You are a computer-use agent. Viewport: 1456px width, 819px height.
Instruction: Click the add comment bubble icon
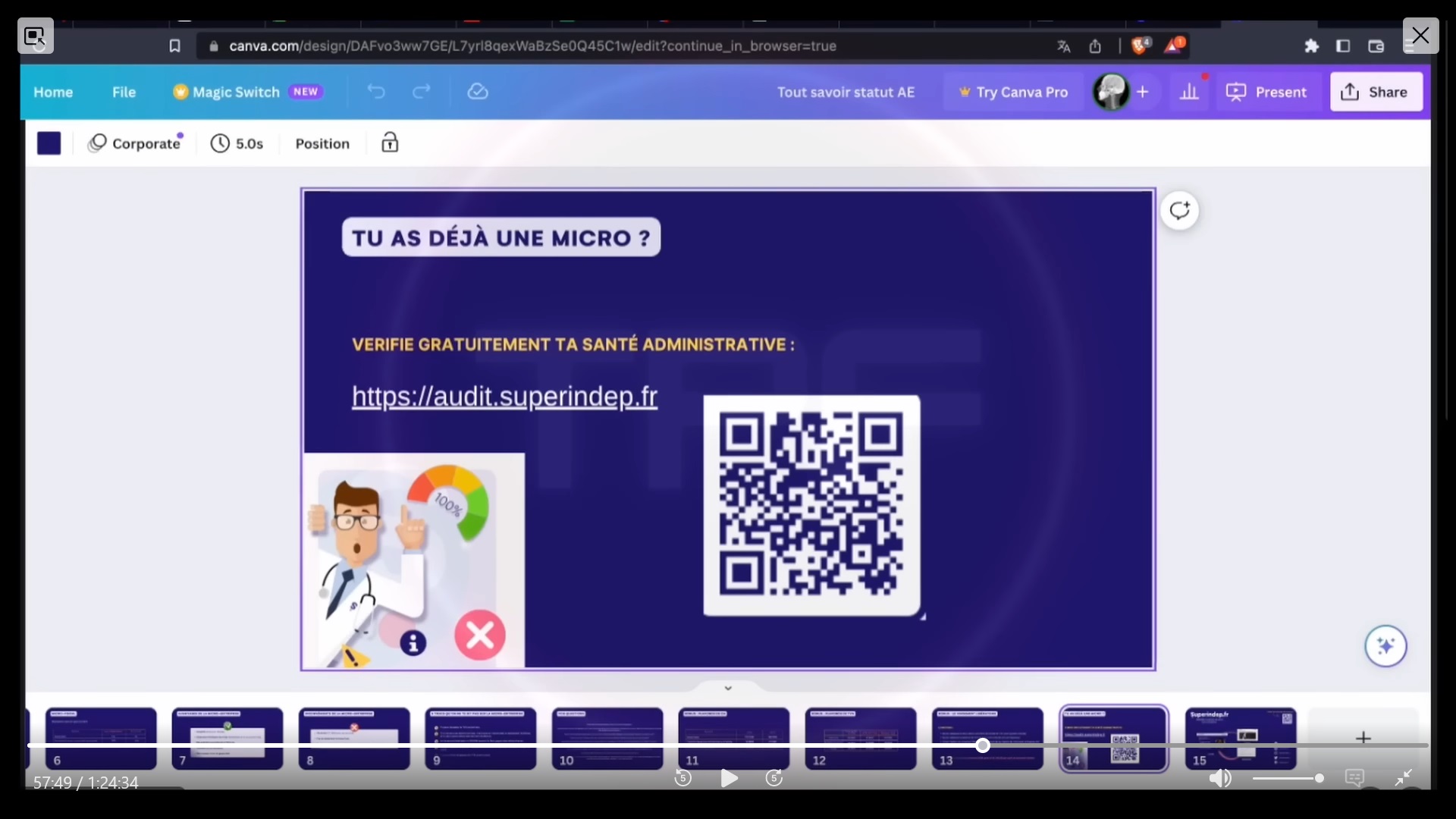pos(1179,210)
